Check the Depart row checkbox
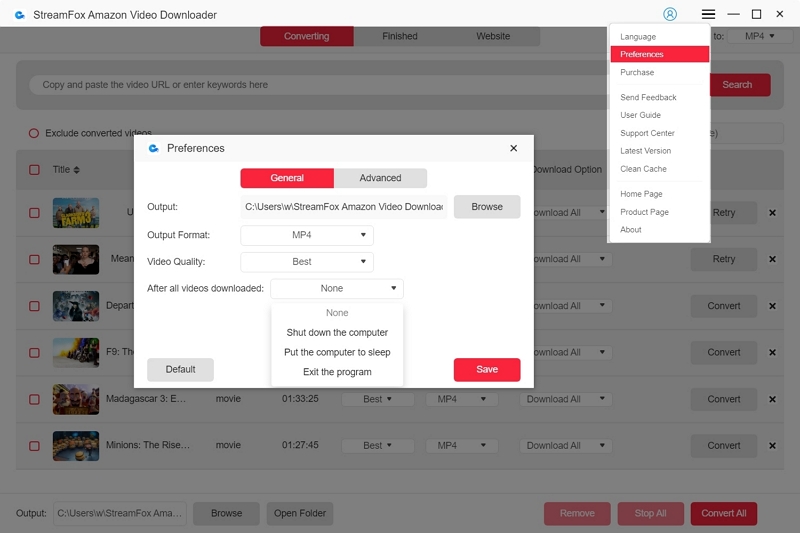800x533 pixels. 34,306
